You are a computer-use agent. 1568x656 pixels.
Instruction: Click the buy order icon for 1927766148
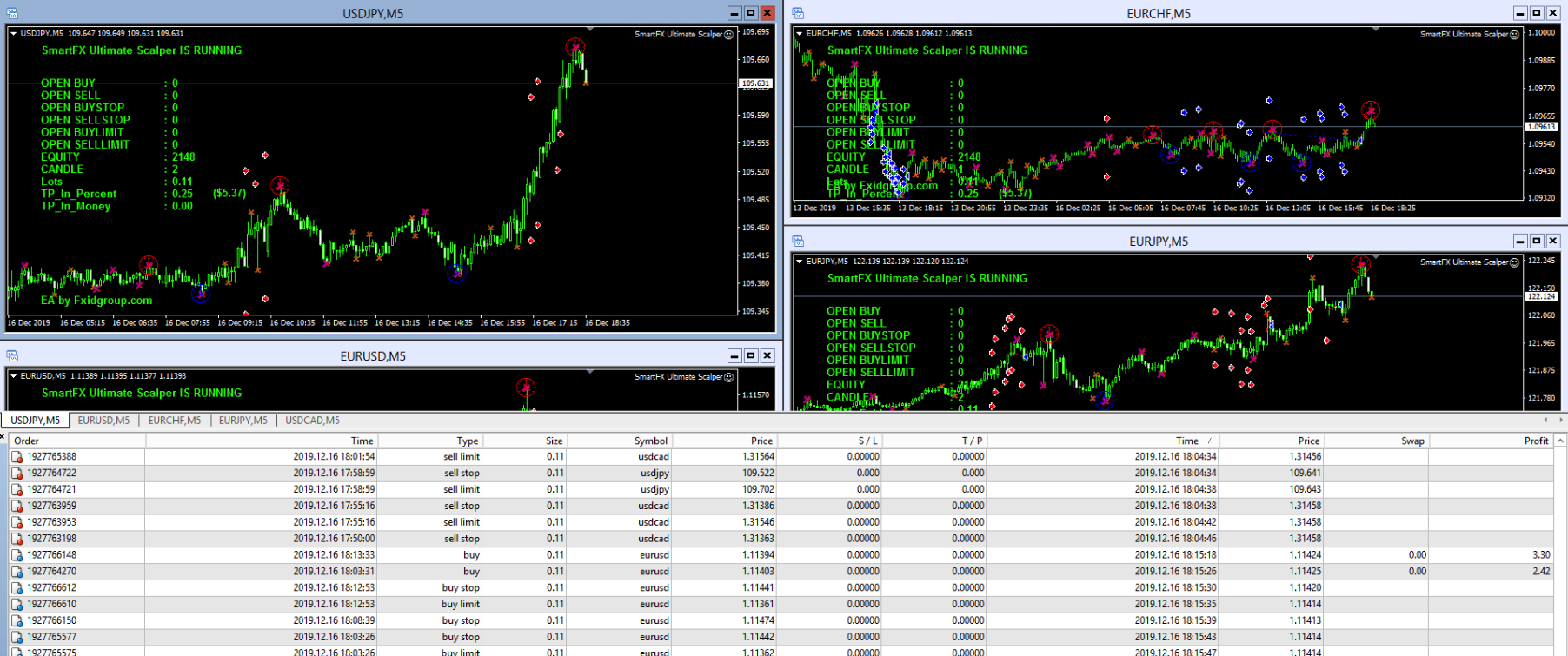[17, 555]
